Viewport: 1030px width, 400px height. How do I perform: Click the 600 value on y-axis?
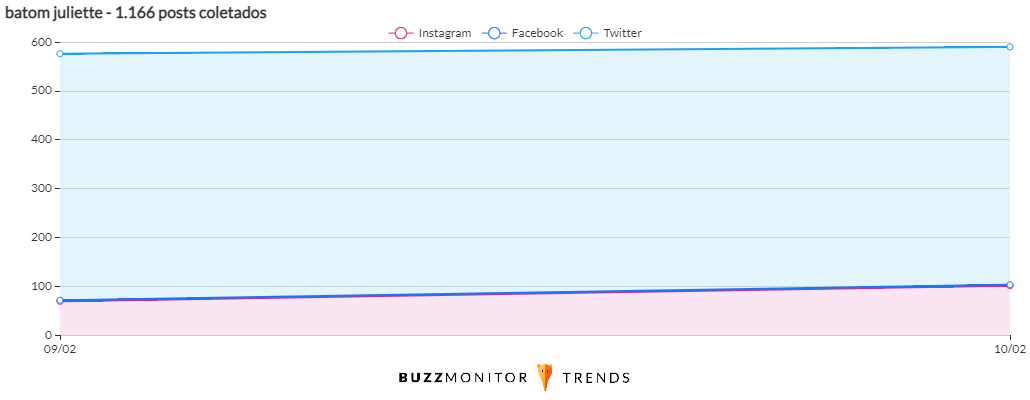(40, 42)
